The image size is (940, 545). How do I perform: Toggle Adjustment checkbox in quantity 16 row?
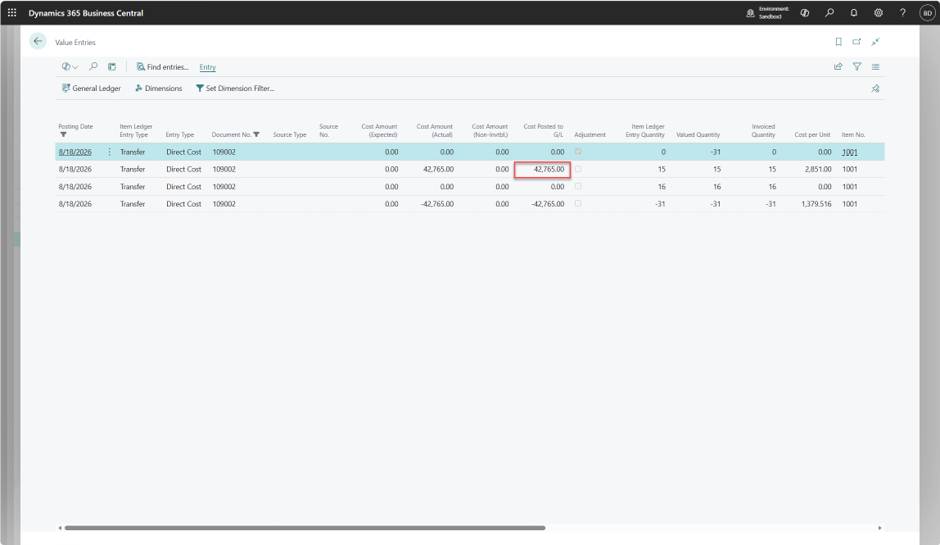pos(578,186)
